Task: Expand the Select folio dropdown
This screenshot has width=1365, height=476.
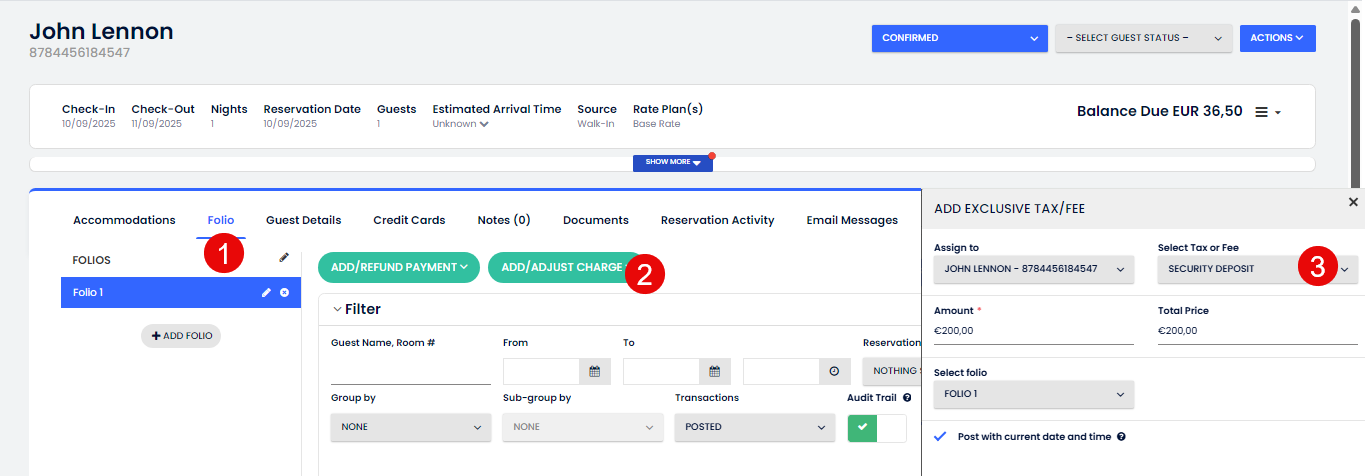Action: click(x=1033, y=394)
